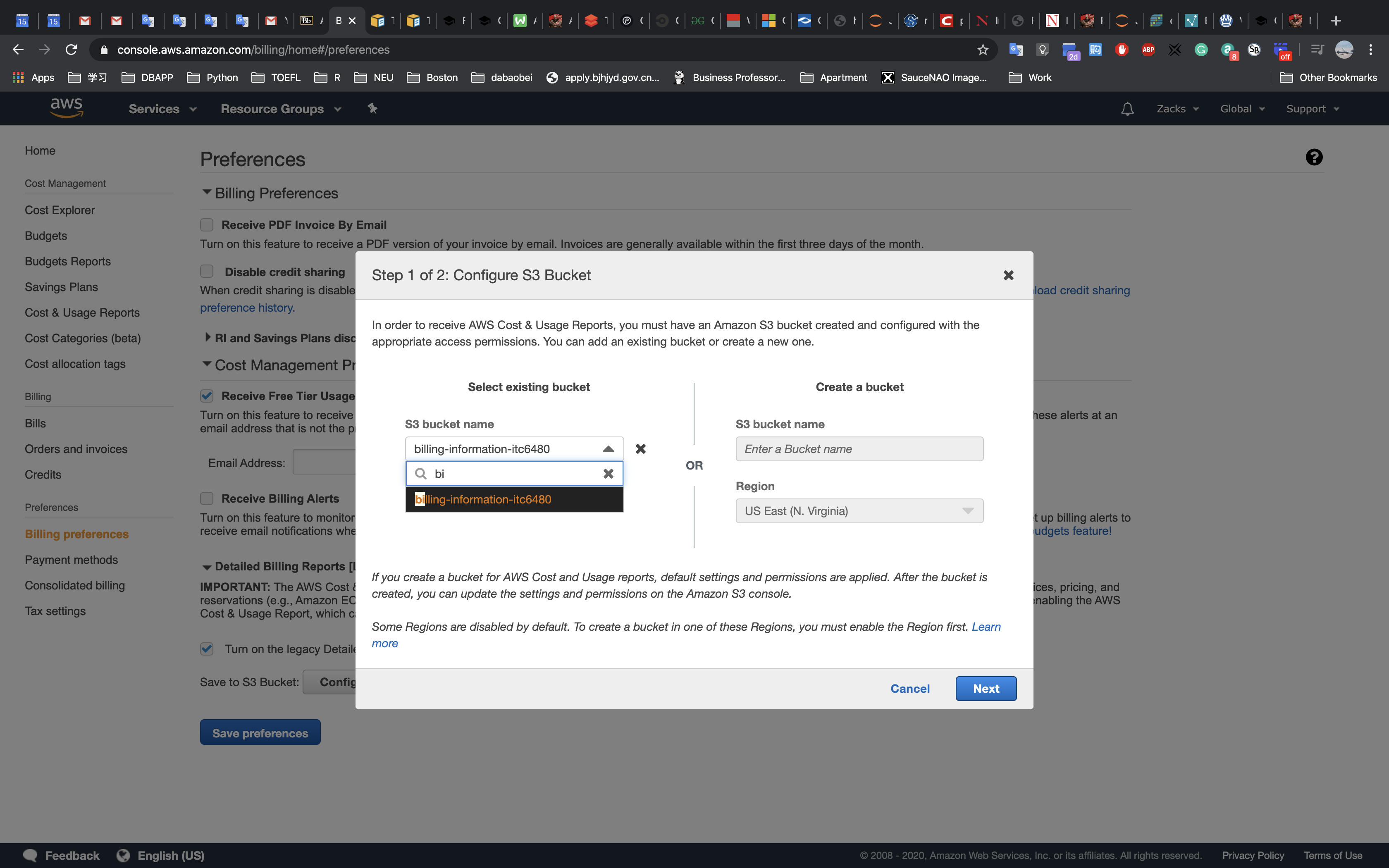Click the pin shortcut icon in AWS navbar

pyautogui.click(x=372, y=108)
